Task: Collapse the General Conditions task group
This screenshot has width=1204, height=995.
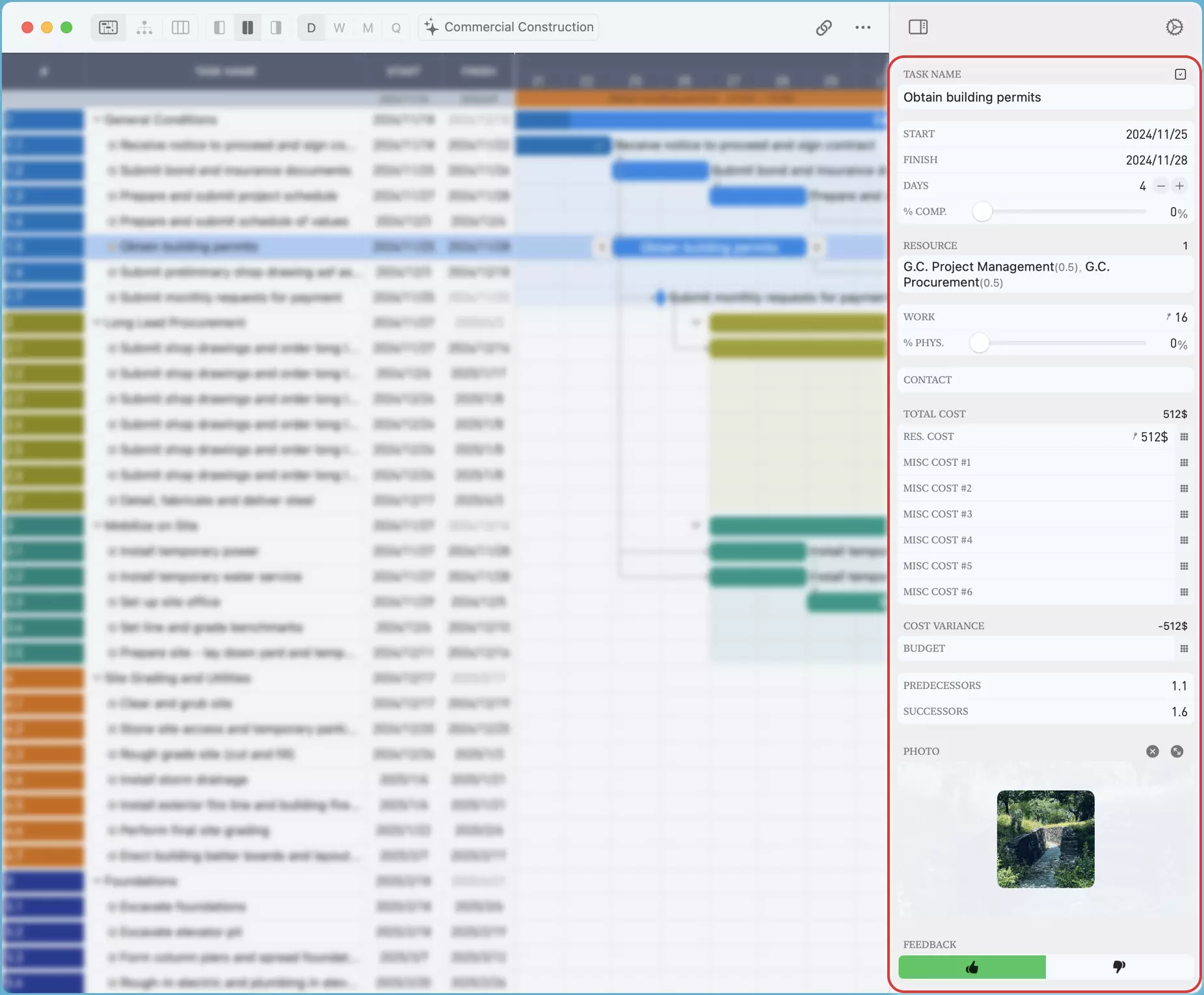Action: [98, 120]
